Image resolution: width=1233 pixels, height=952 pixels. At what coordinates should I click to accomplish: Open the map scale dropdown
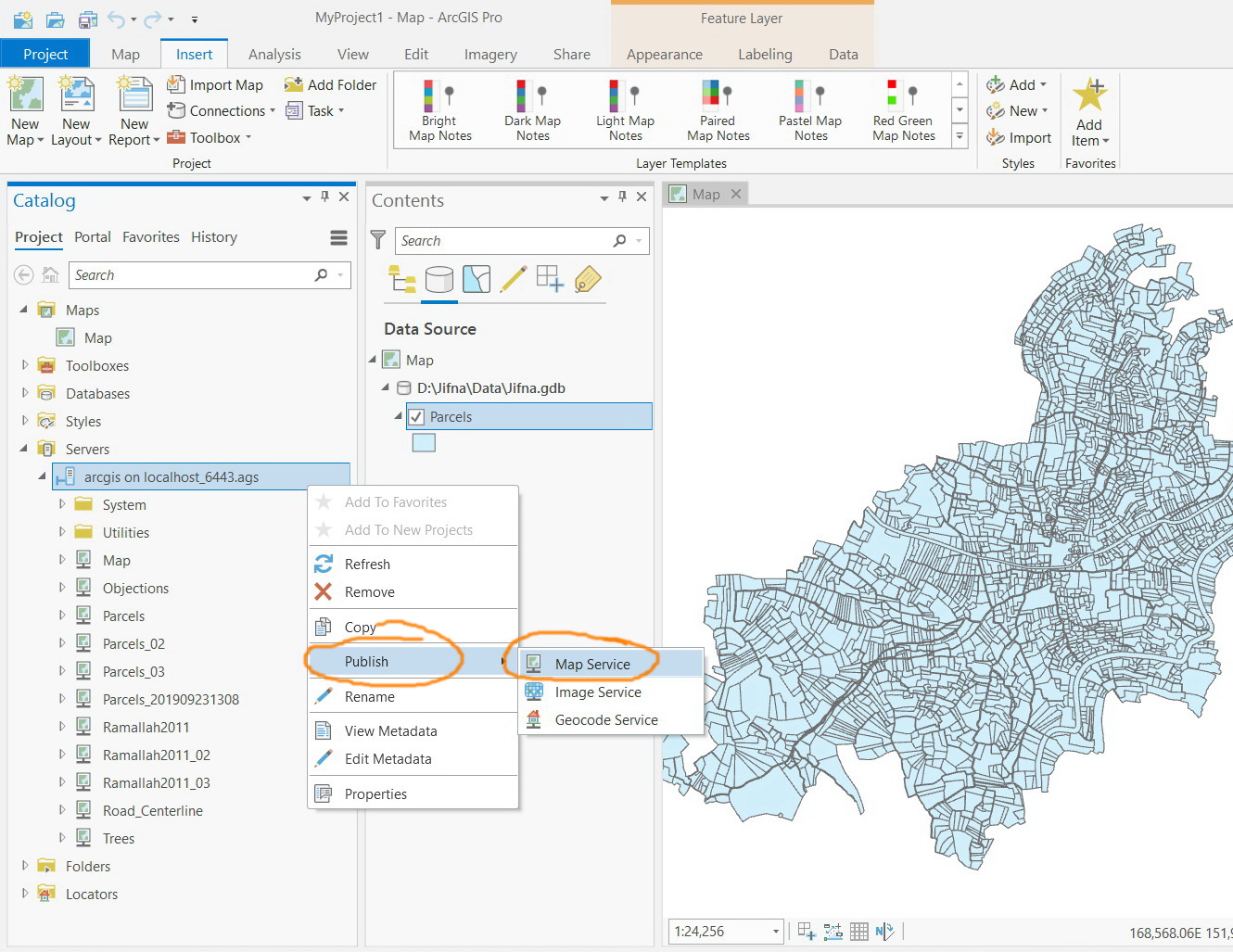click(776, 932)
